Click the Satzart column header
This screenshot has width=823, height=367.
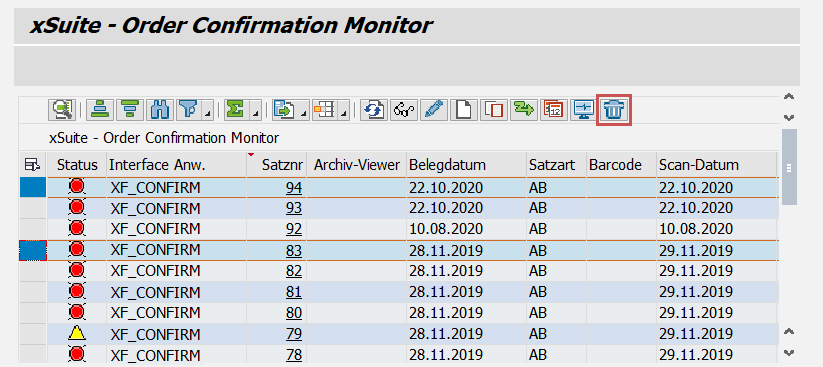click(x=556, y=165)
